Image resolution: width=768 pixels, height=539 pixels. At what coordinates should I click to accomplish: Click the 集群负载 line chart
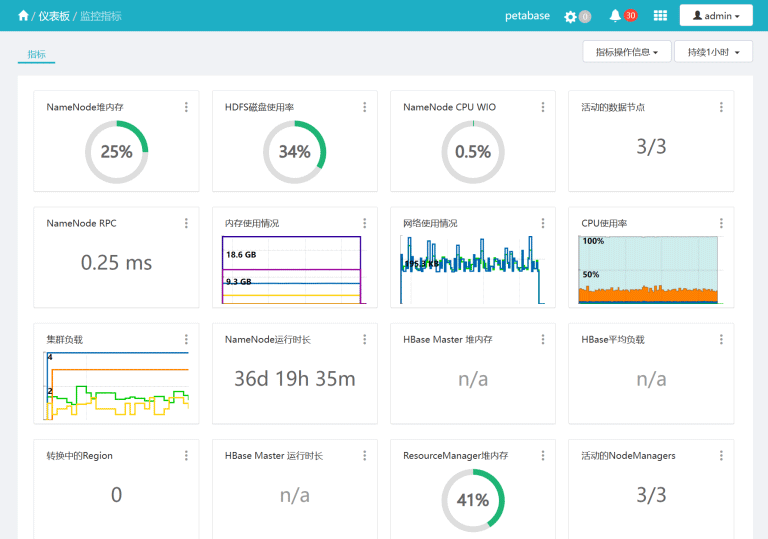click(116, 386)
